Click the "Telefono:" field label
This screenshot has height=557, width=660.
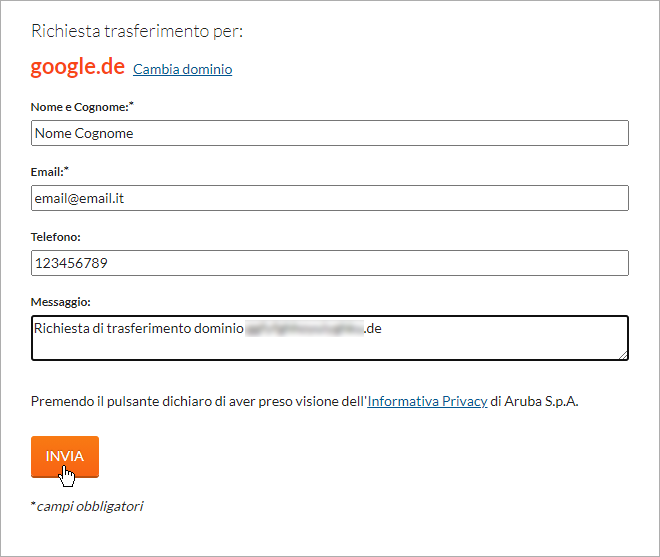coord(56,237)
